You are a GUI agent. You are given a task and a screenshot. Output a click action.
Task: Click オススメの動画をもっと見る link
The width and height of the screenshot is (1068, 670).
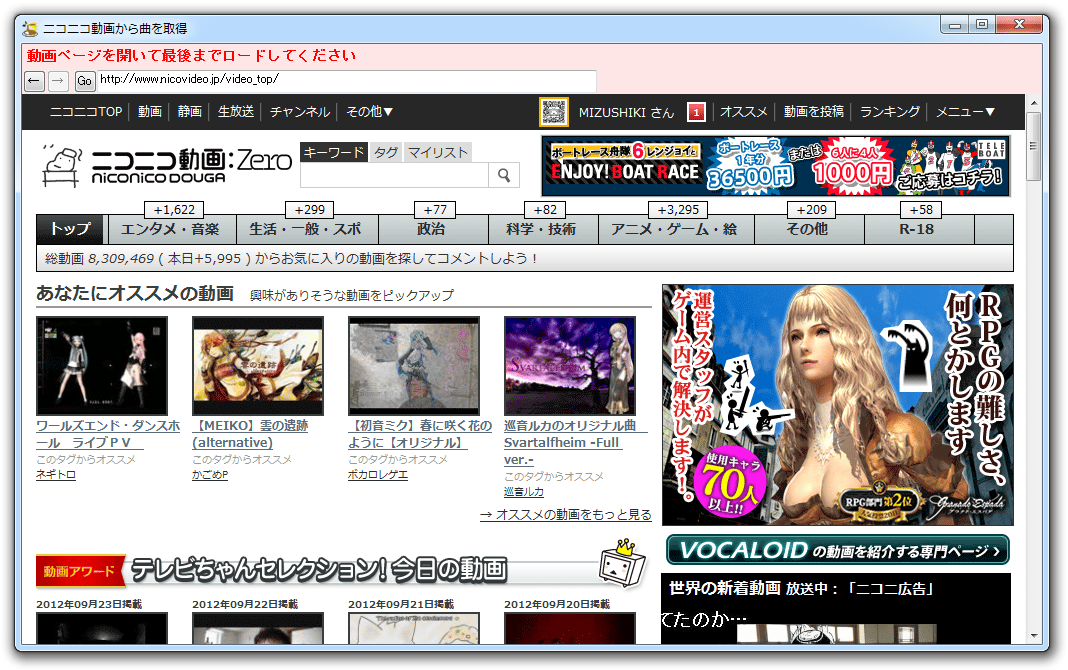pyautogui.click(x=565, y=515)
